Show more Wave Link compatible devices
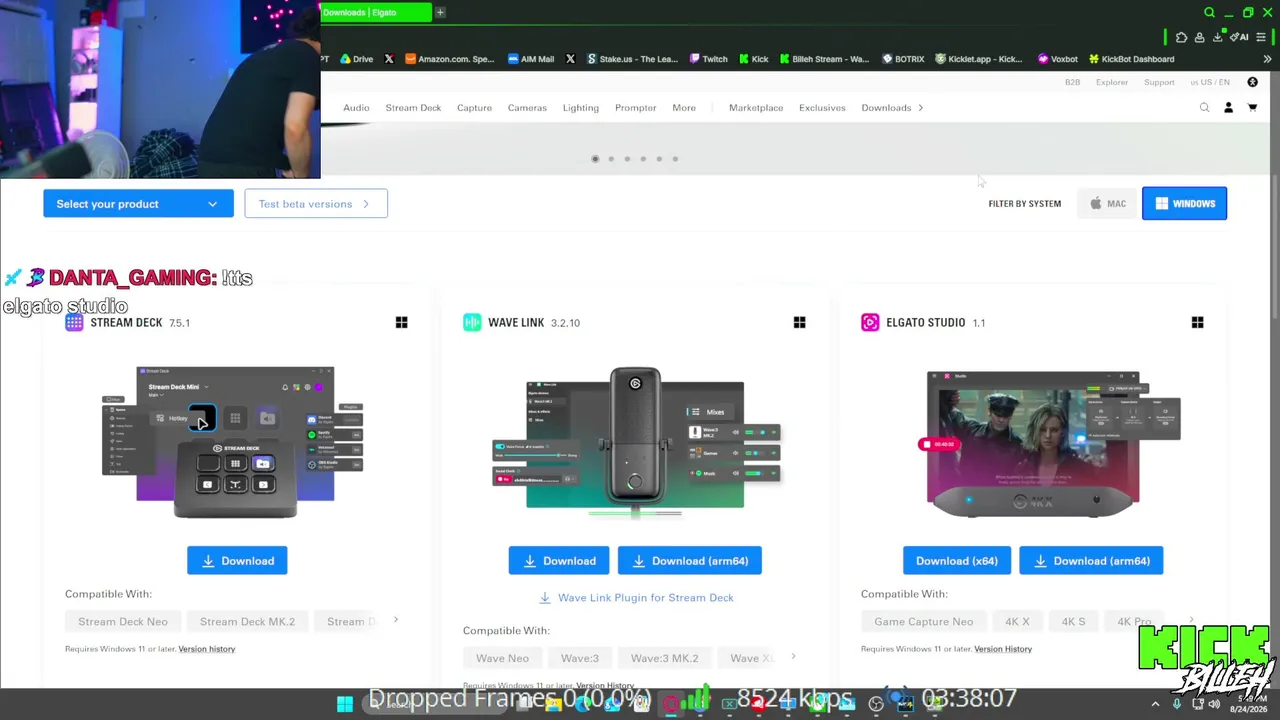1280x720 pixels. 793,657
